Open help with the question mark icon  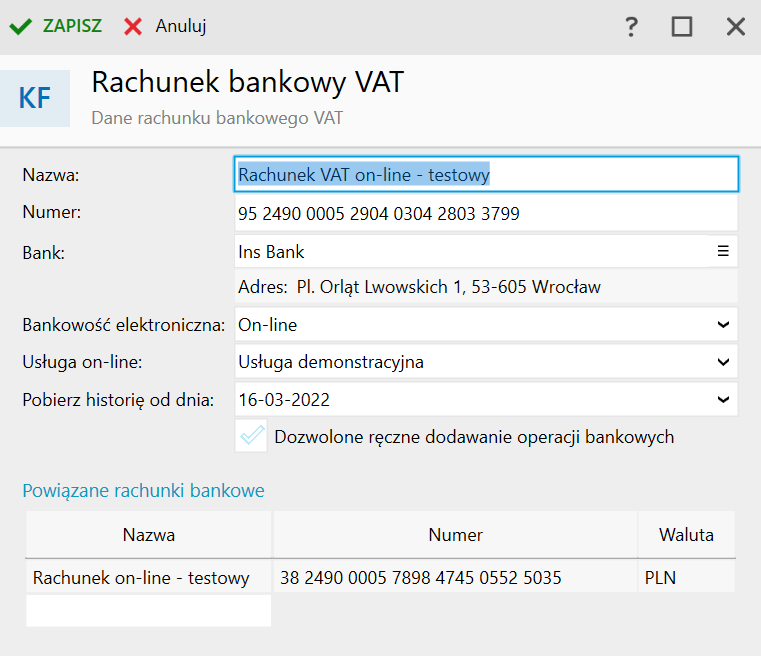click(x=631, y=27)
